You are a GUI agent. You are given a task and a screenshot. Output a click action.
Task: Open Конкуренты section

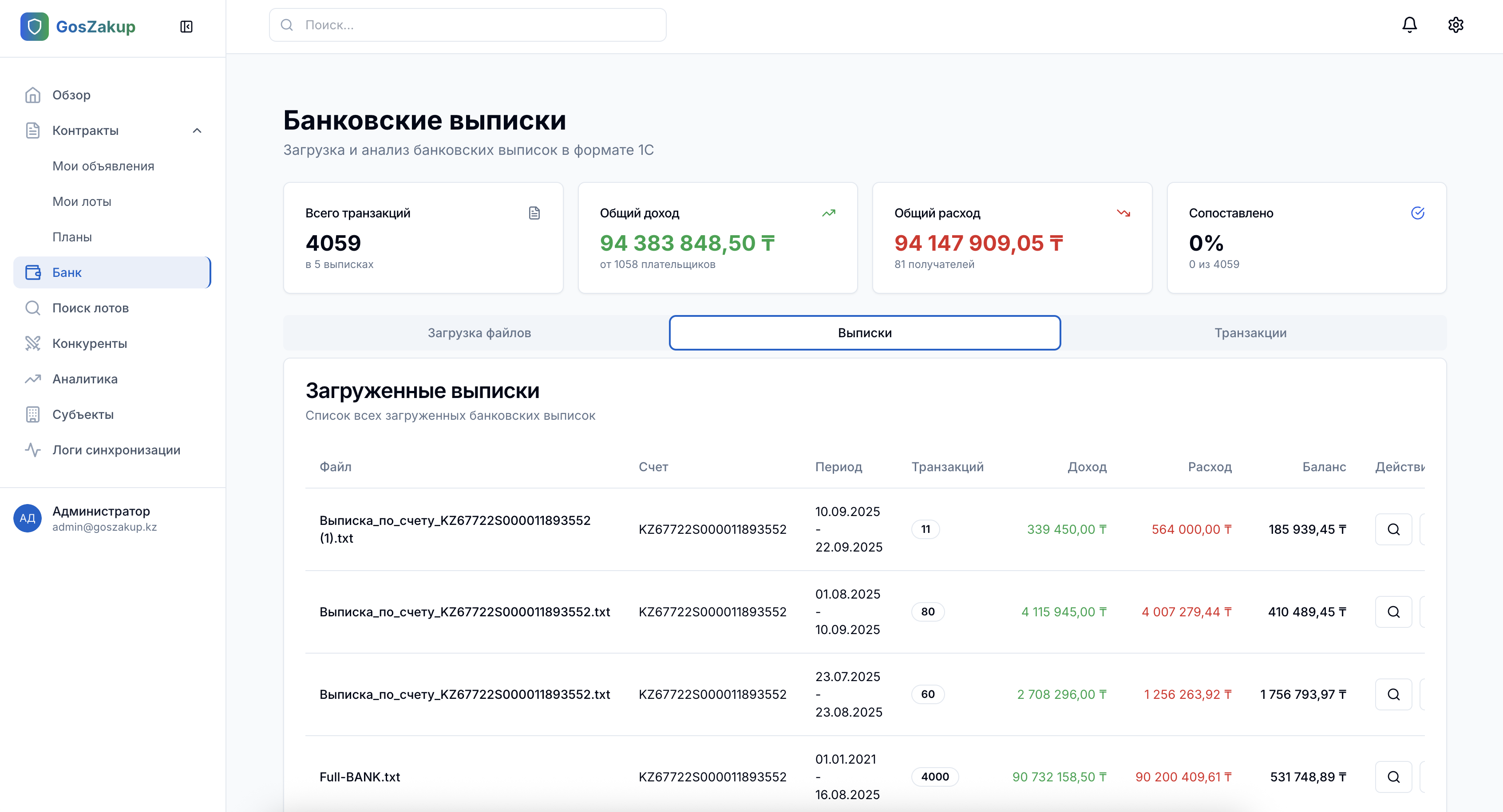tap(89, 343)
